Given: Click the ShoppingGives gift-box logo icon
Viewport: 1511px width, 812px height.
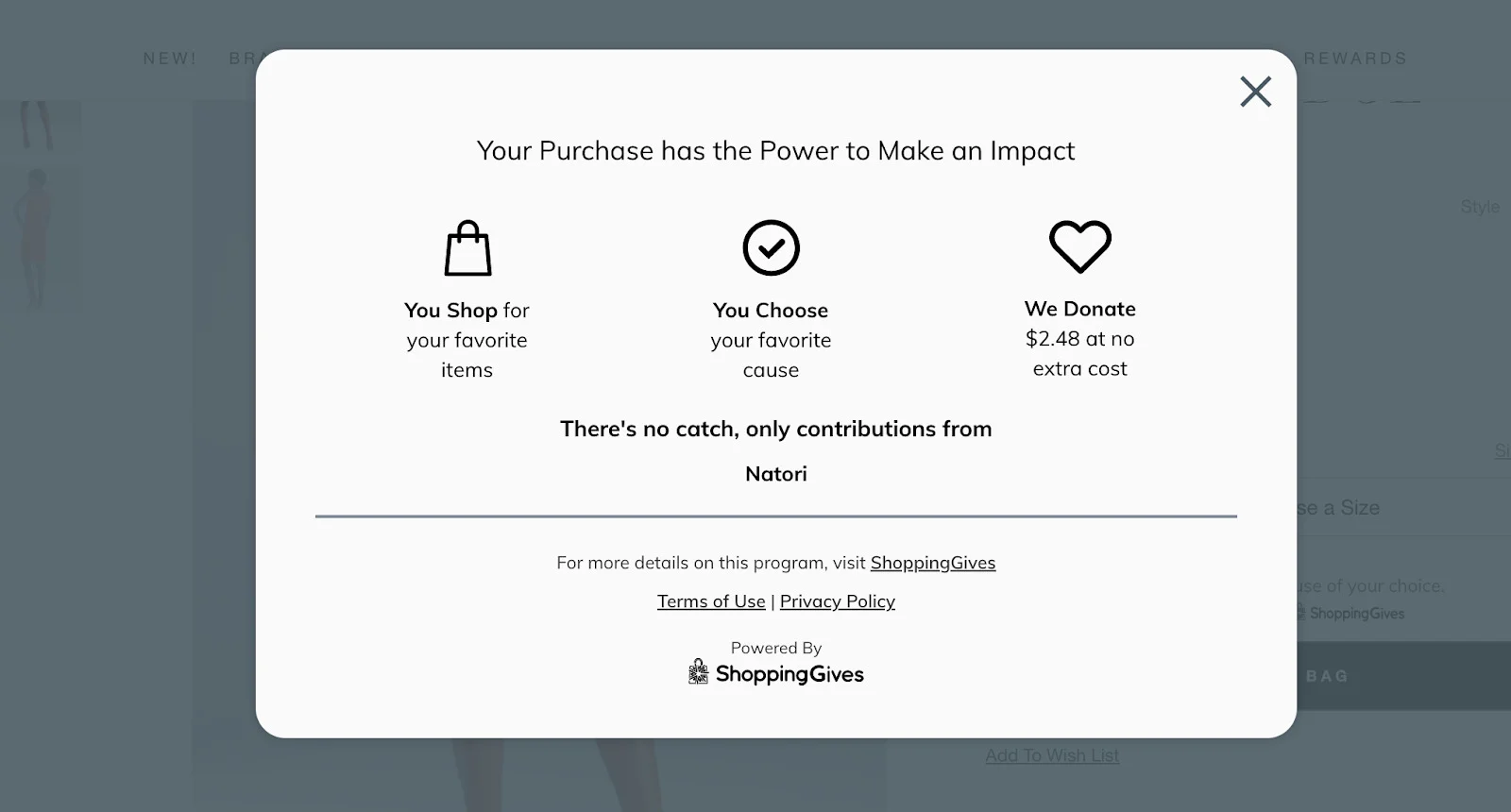Looking at the screenshot, I should (x=696, y=671).
